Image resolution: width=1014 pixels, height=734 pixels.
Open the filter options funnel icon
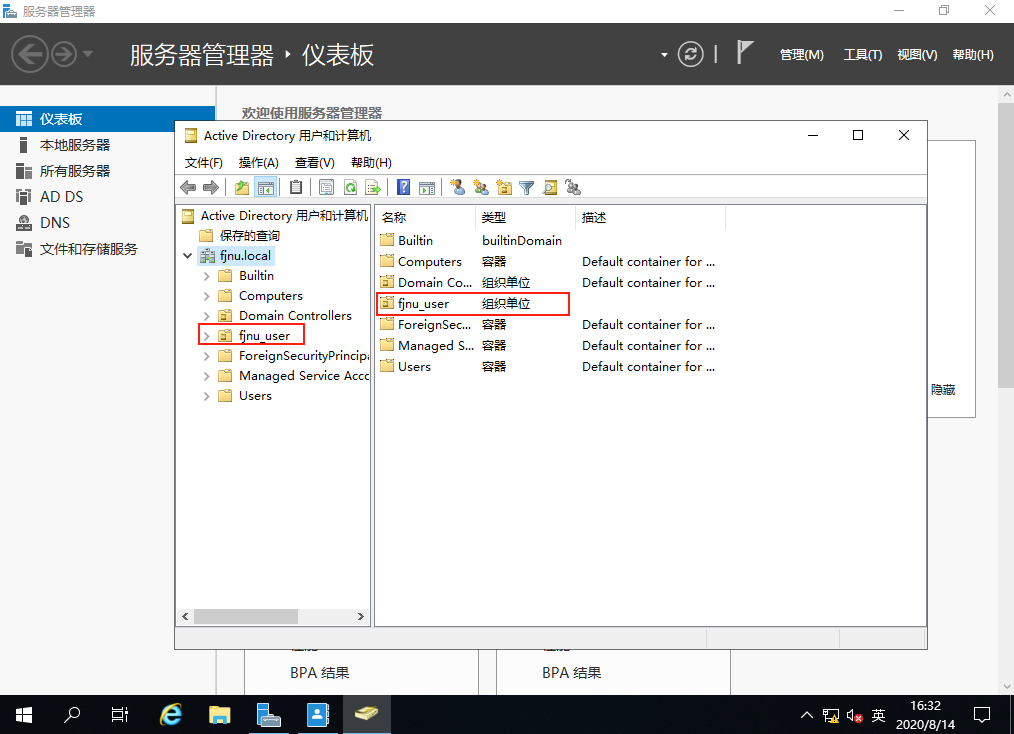[526, 188]
